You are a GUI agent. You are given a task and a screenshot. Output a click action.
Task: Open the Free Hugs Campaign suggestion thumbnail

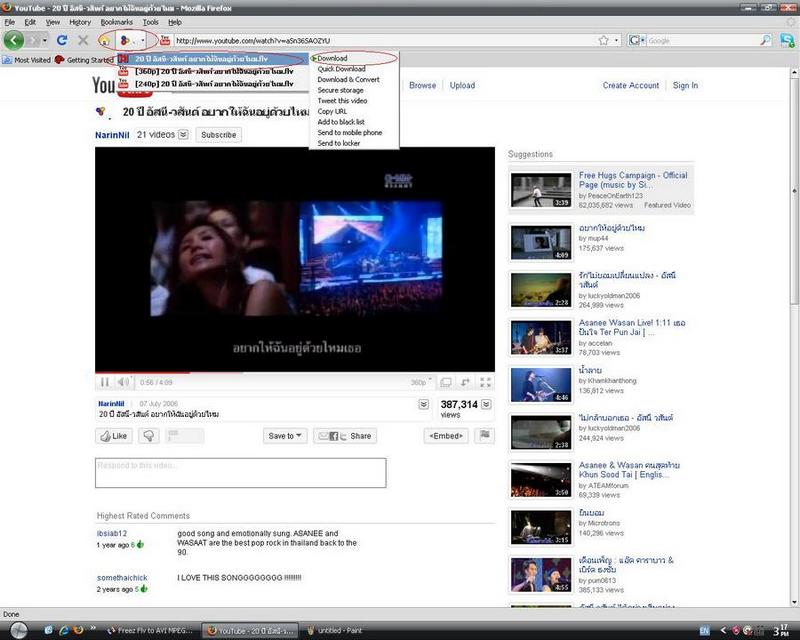pyautogui.click(x=541, y=190)
